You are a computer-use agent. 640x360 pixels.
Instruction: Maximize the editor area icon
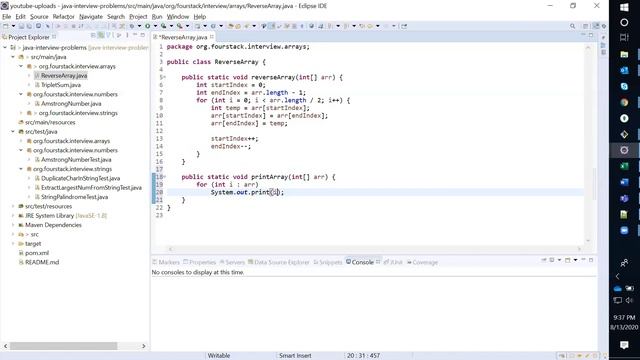pyautogui.click(x=591, y=36)
